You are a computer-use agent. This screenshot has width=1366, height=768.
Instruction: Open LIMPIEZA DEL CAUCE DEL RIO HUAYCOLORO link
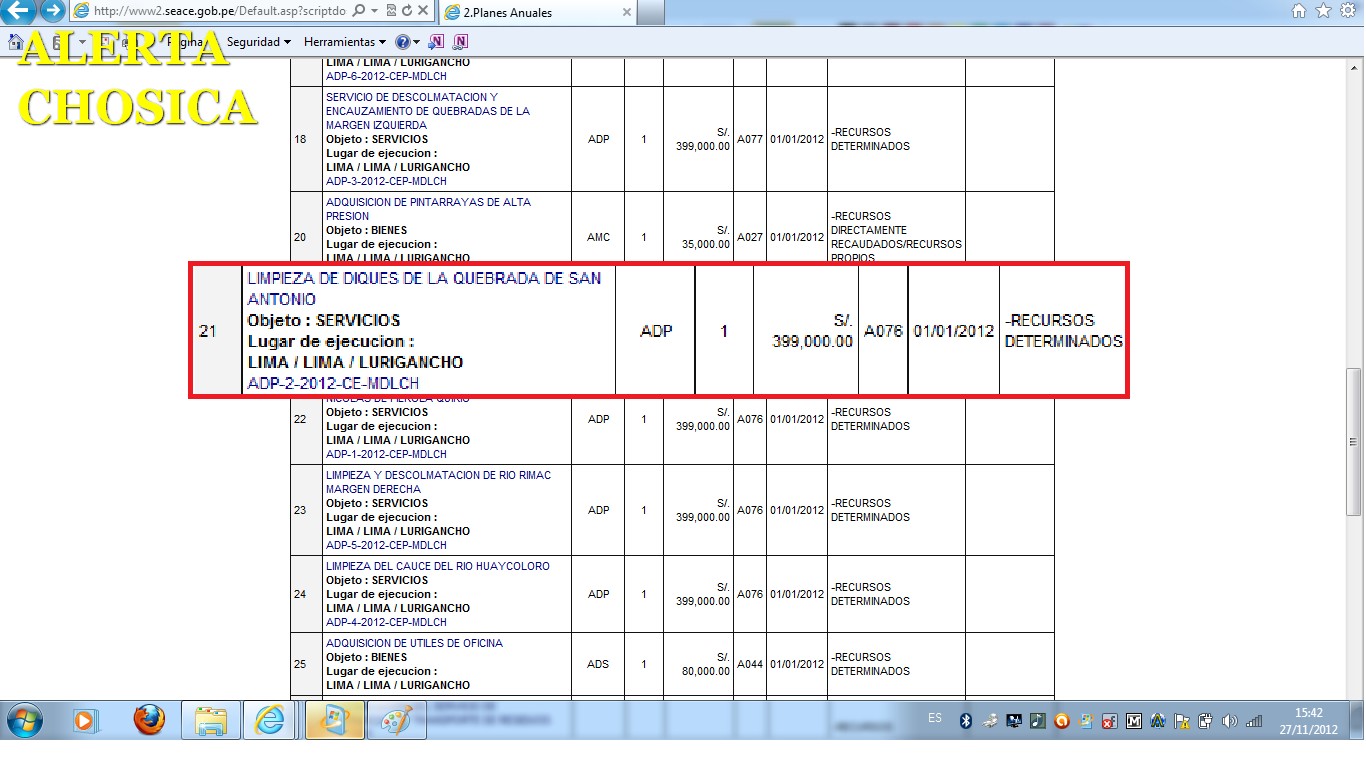438,566
